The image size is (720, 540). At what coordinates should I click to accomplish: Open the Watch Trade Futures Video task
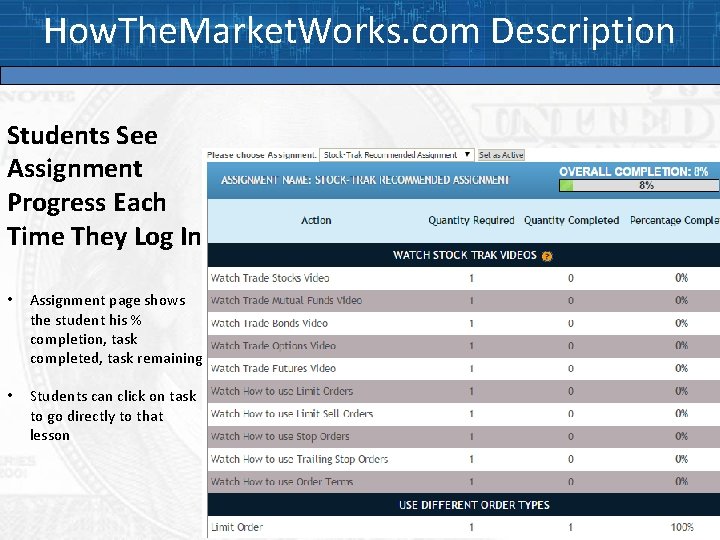(x=273, y=368)
